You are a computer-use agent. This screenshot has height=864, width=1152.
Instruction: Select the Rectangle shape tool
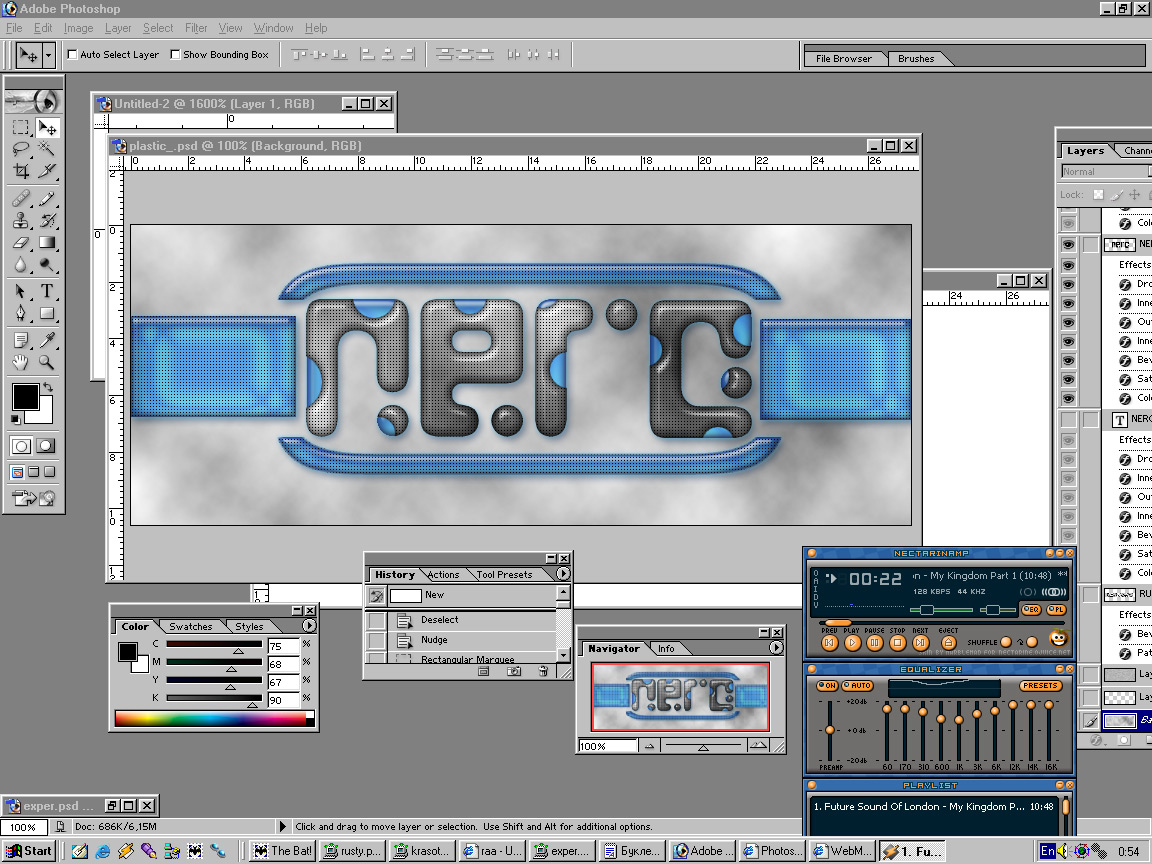46,314
